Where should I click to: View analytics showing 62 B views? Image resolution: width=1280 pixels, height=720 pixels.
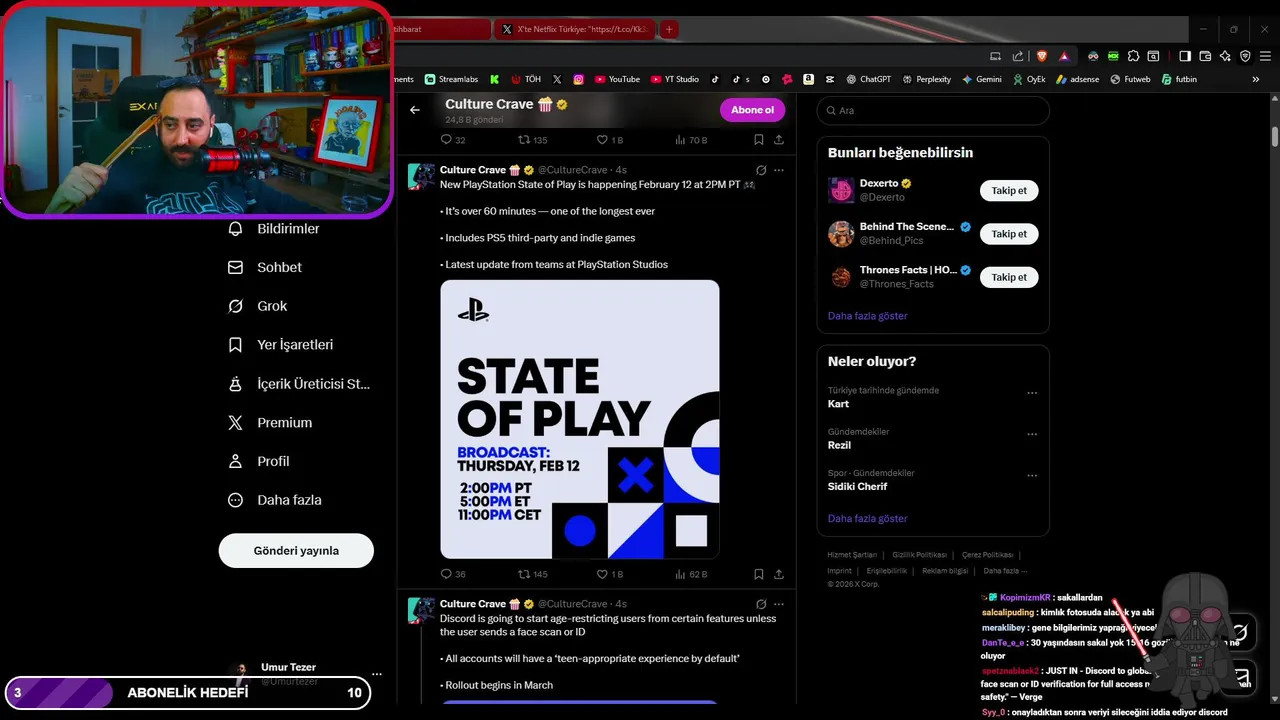point(690,574)
